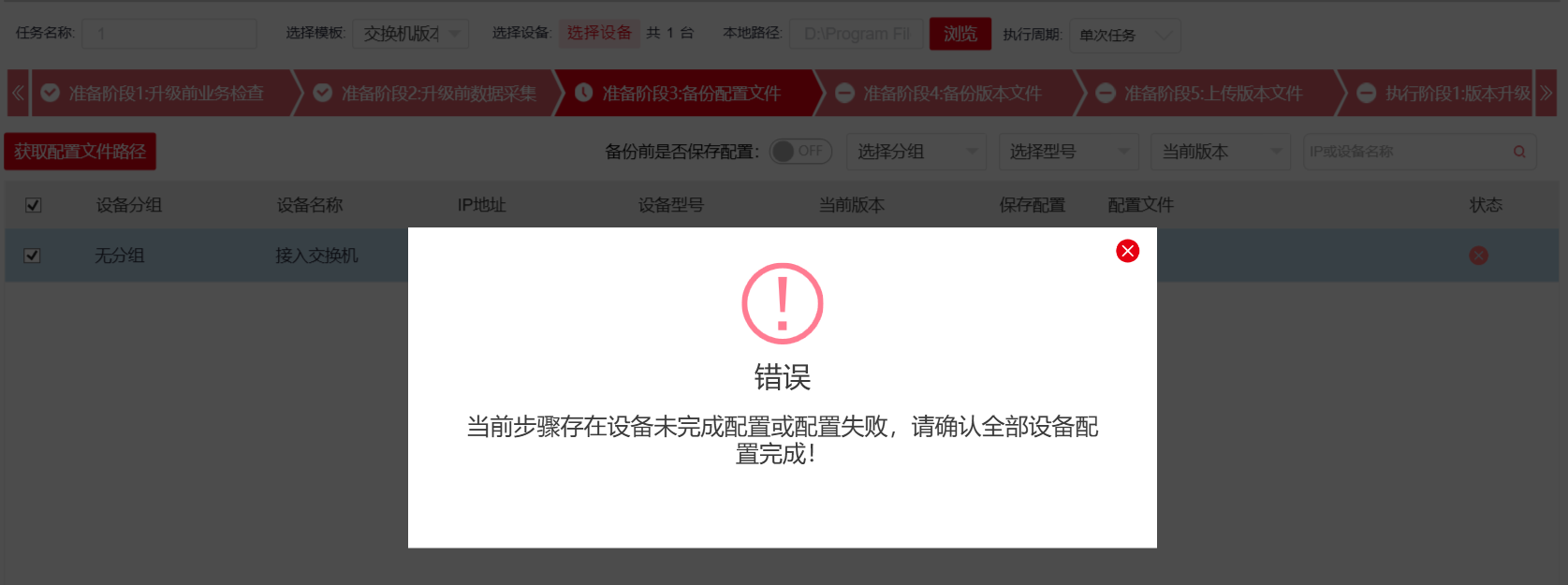Open the 选择型号 dropdown

click(x=1068, y=152)
